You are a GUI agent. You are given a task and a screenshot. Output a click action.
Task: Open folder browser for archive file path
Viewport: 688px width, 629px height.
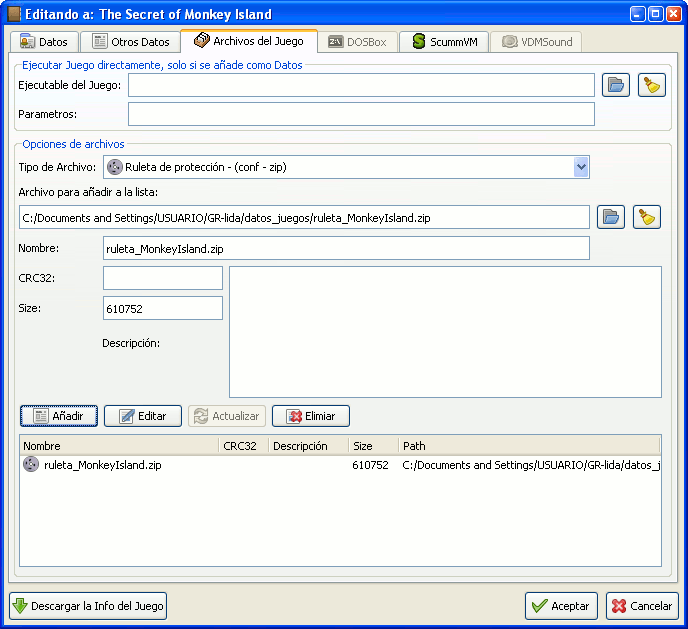coord(610,216)
